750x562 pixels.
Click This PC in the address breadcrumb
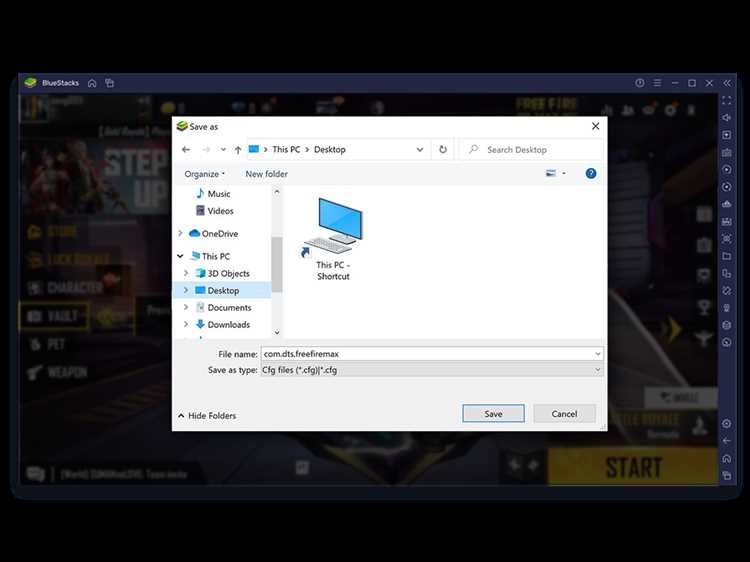click(286, 149)
